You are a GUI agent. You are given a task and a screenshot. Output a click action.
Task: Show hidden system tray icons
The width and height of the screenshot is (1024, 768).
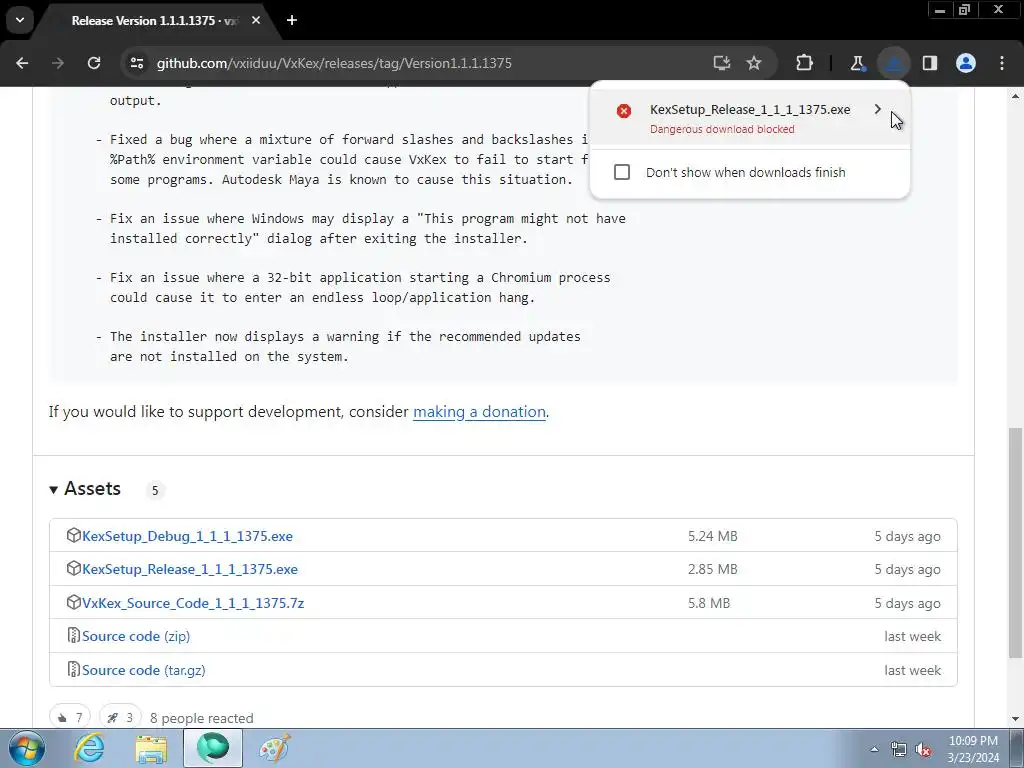(874, 749)
